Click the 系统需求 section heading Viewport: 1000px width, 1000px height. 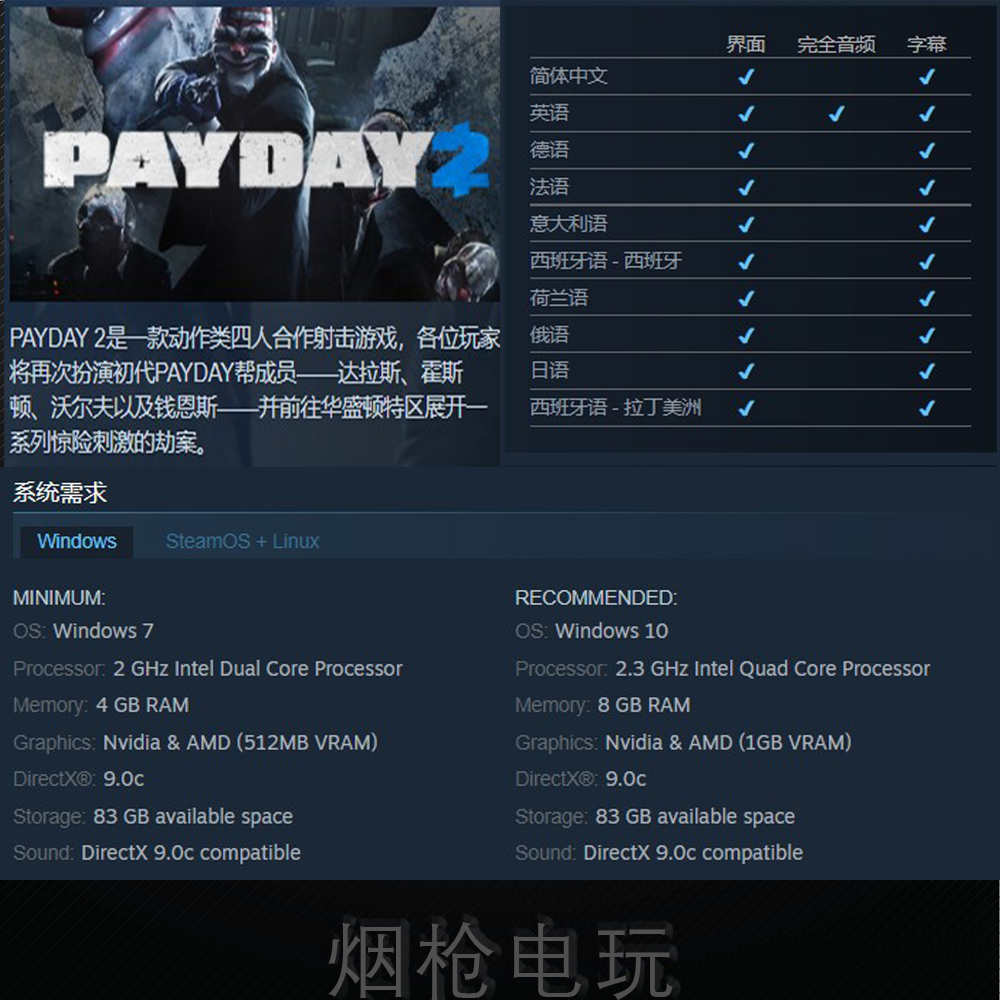pyautogui.click(x=60, y=492)
